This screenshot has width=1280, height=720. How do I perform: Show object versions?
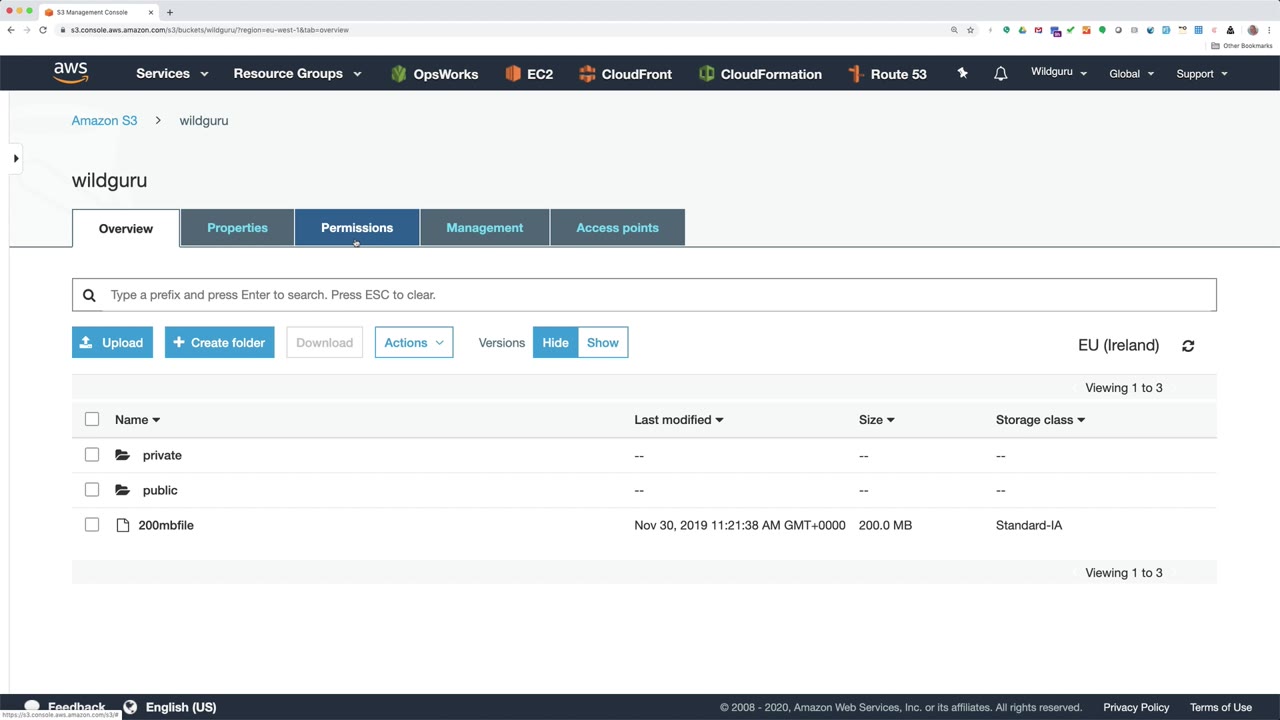603,343
